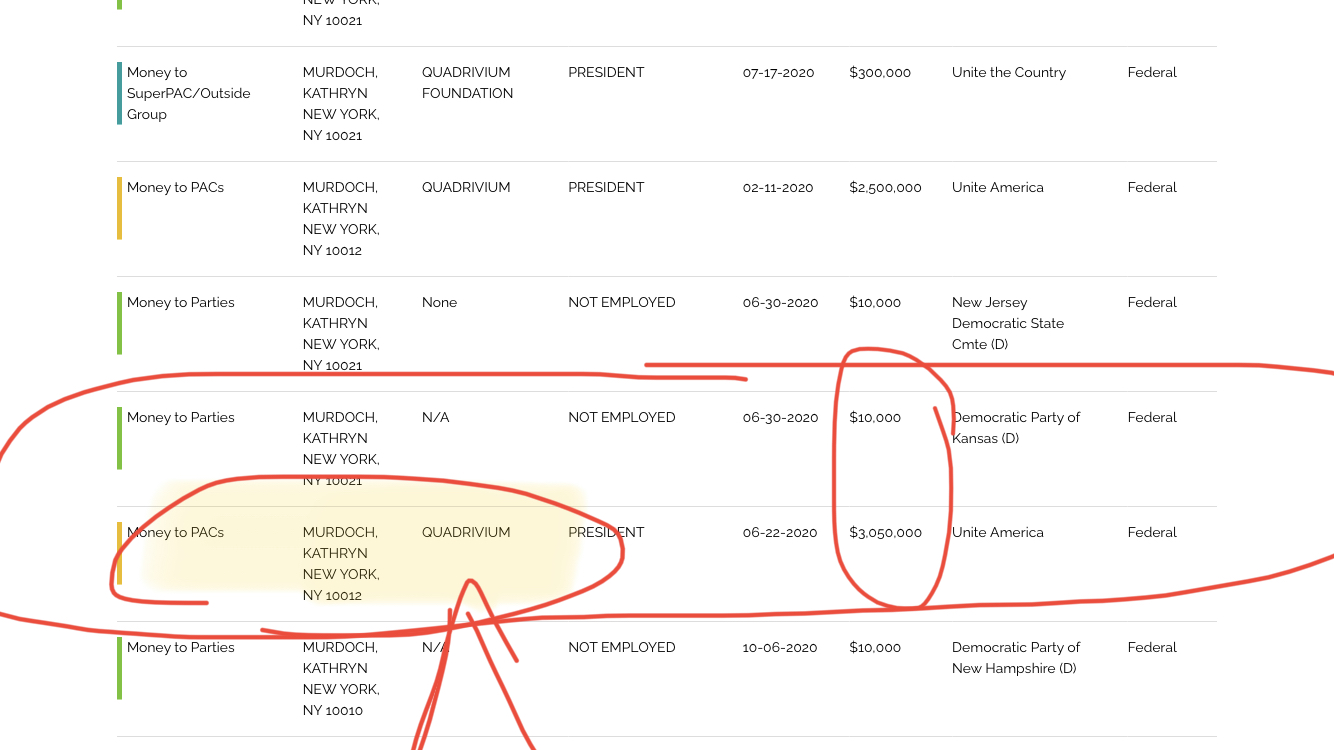The image size is (1334, 750).
Task: Click the "Money to SuperPAC/Outside Group" type cell
Action: (189, 93)
